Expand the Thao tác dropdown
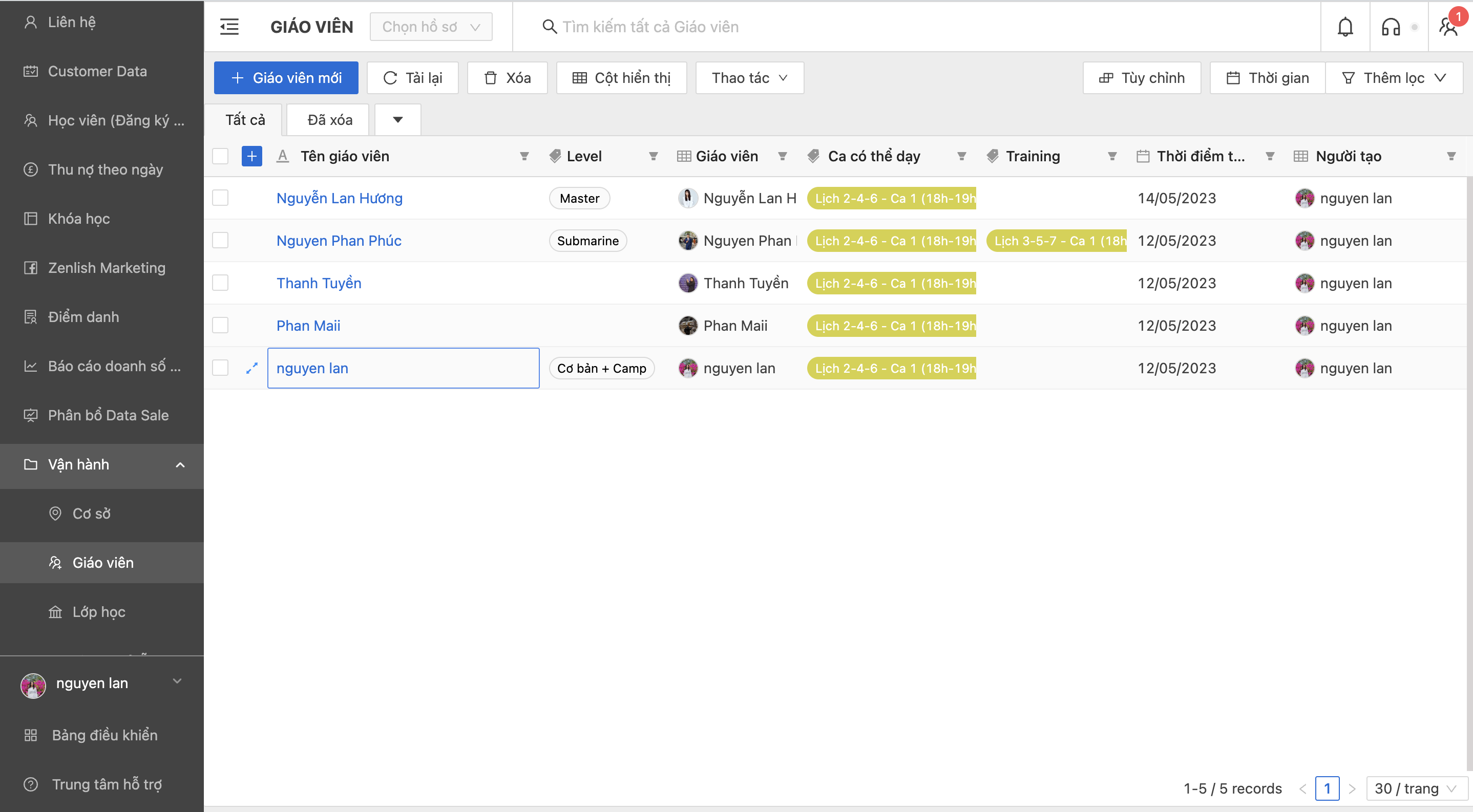The image size is (1473, 812). coord(749,78)
